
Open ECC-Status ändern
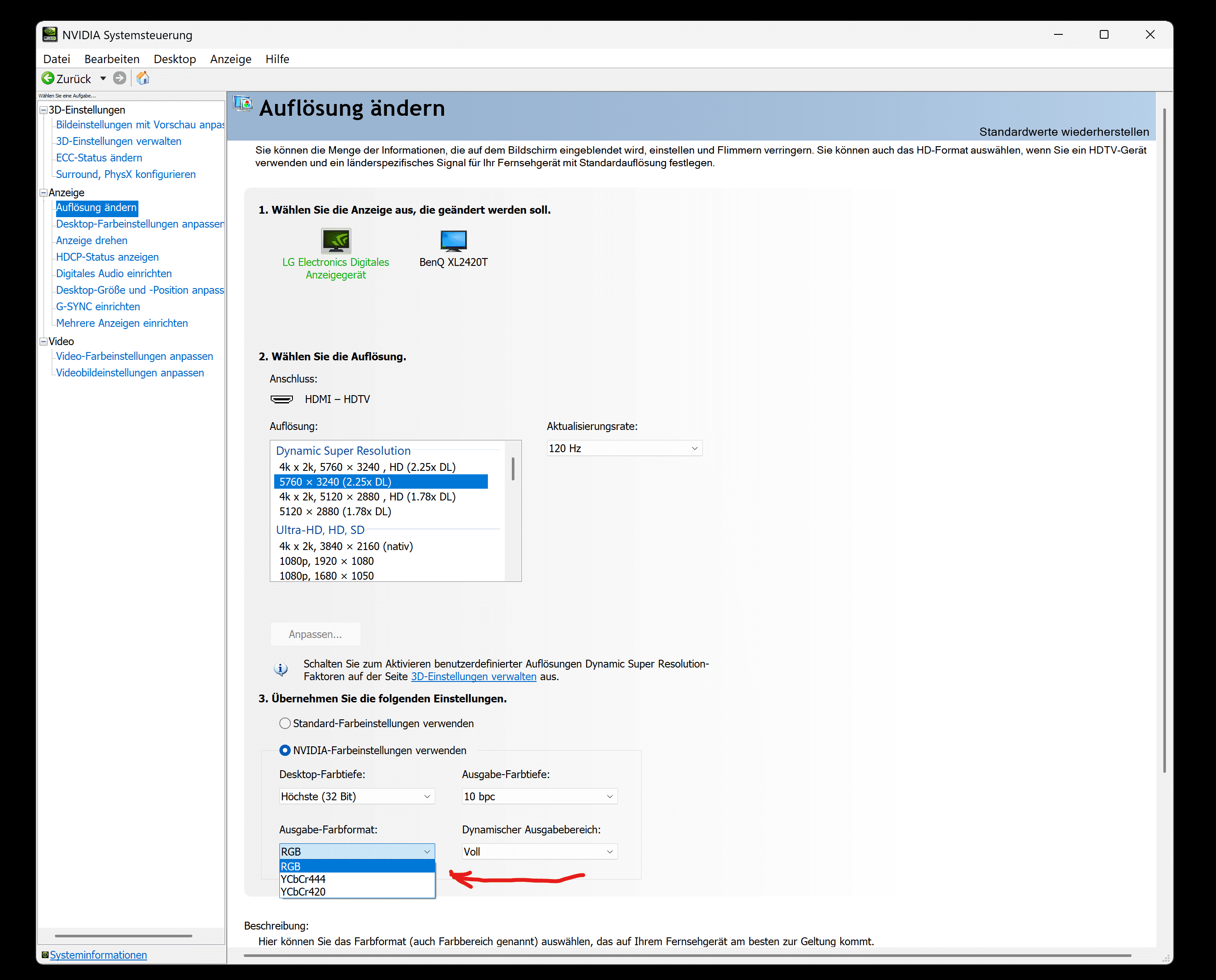coord(99,158)
